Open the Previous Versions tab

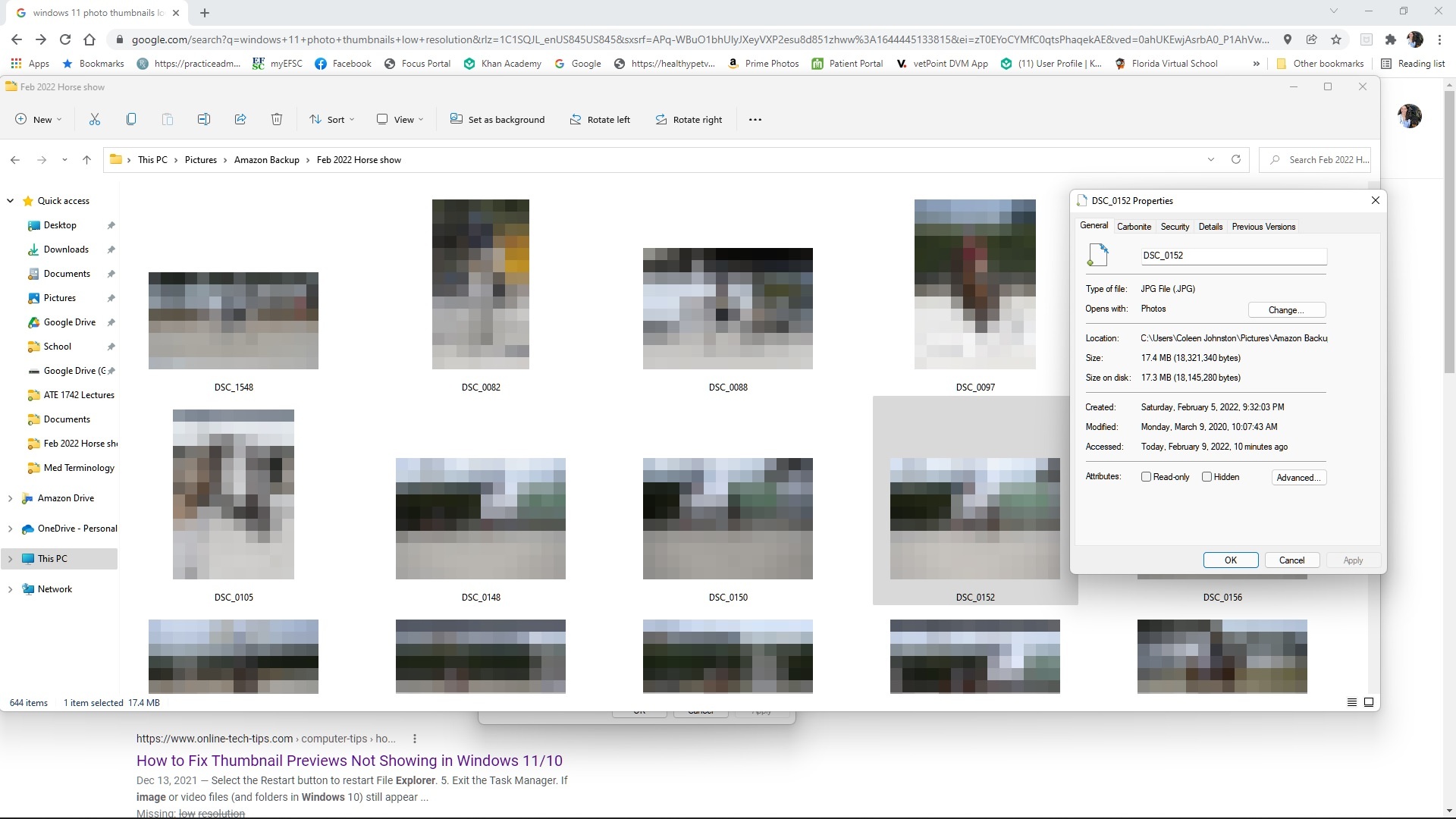click(x=1263, y=227)
